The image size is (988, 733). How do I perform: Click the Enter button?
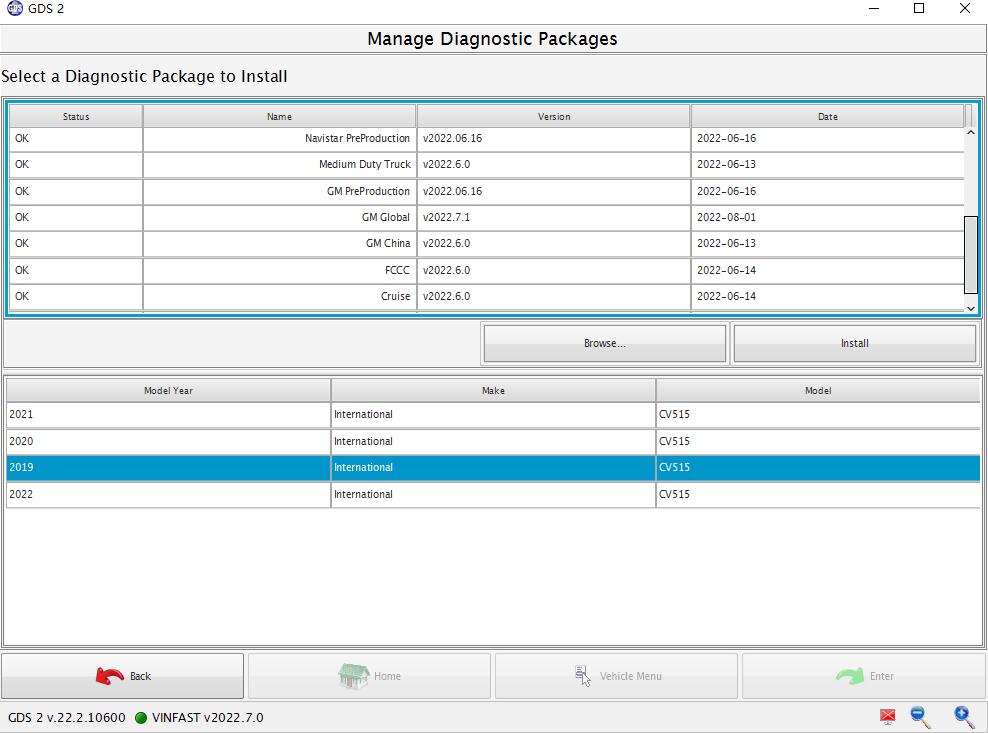864,676
